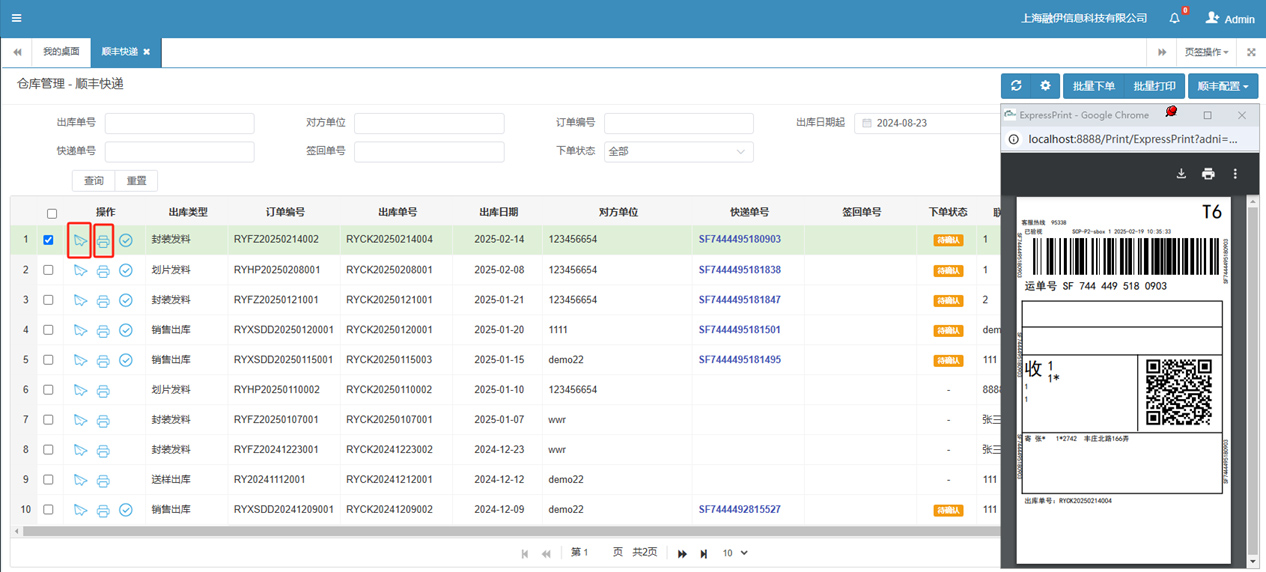Viewport: 1266px width, 572px height.
Task: Click the 重置 reset button
Action: [x=136, y=181]
